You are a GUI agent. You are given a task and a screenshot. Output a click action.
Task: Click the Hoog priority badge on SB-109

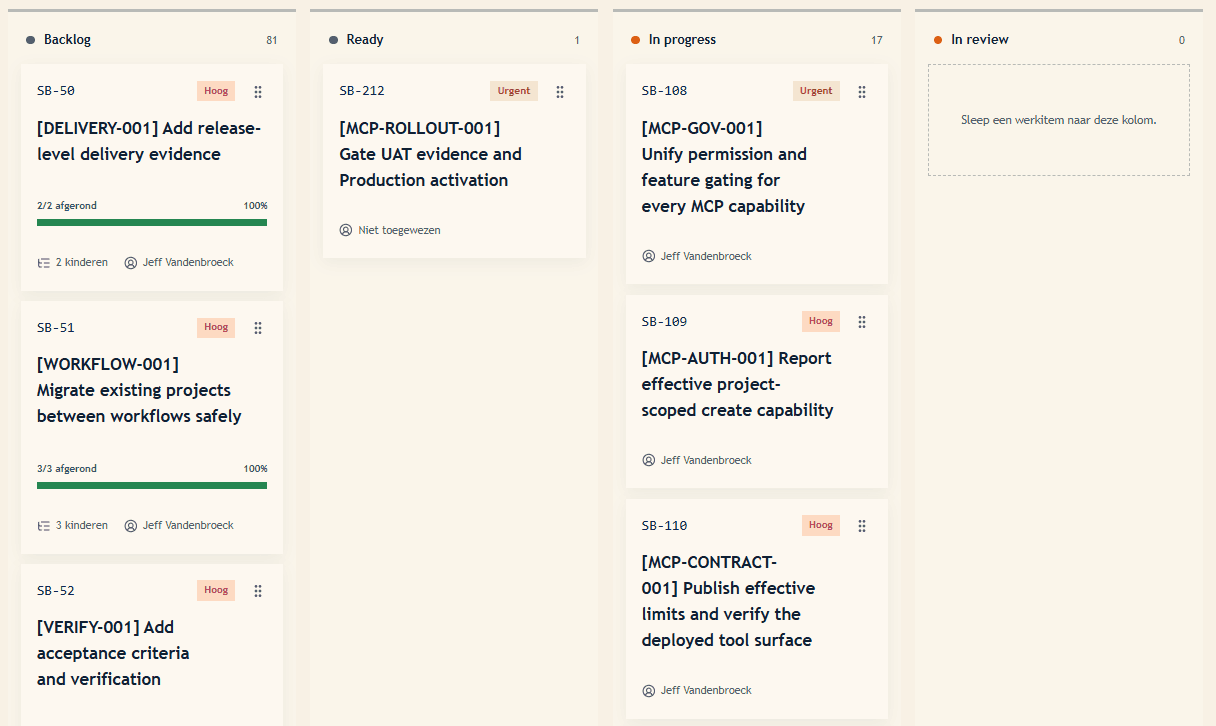click(821, 321)
